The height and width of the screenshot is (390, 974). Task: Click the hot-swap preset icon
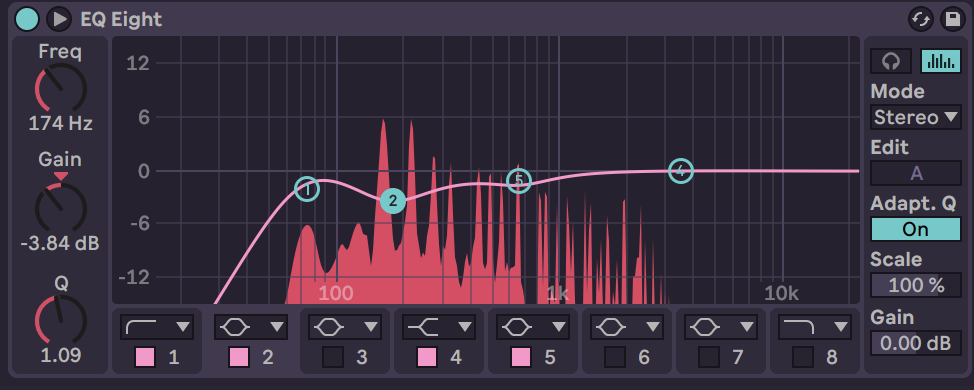(x=921, y=19)
